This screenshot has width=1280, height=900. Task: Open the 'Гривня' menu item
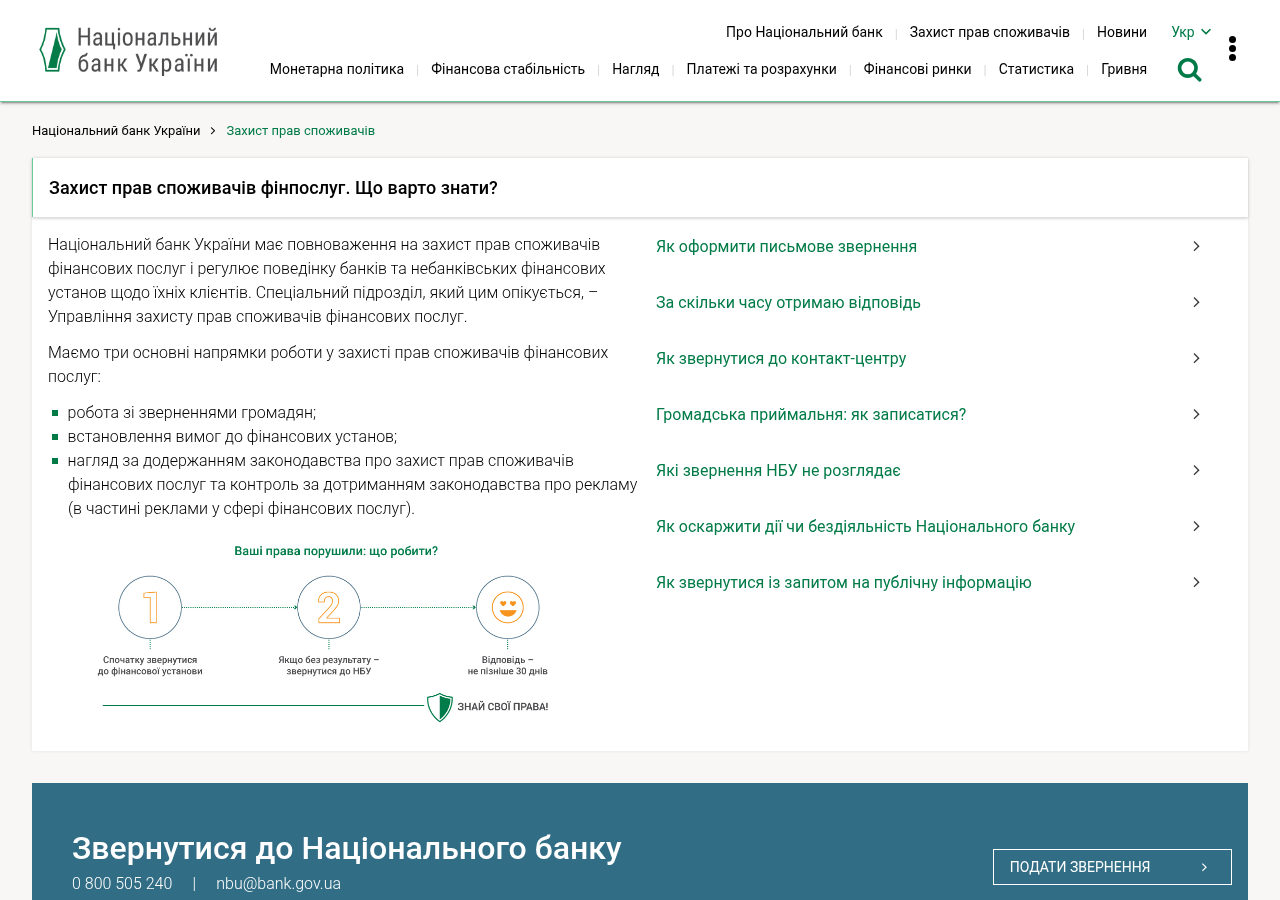1124,69
